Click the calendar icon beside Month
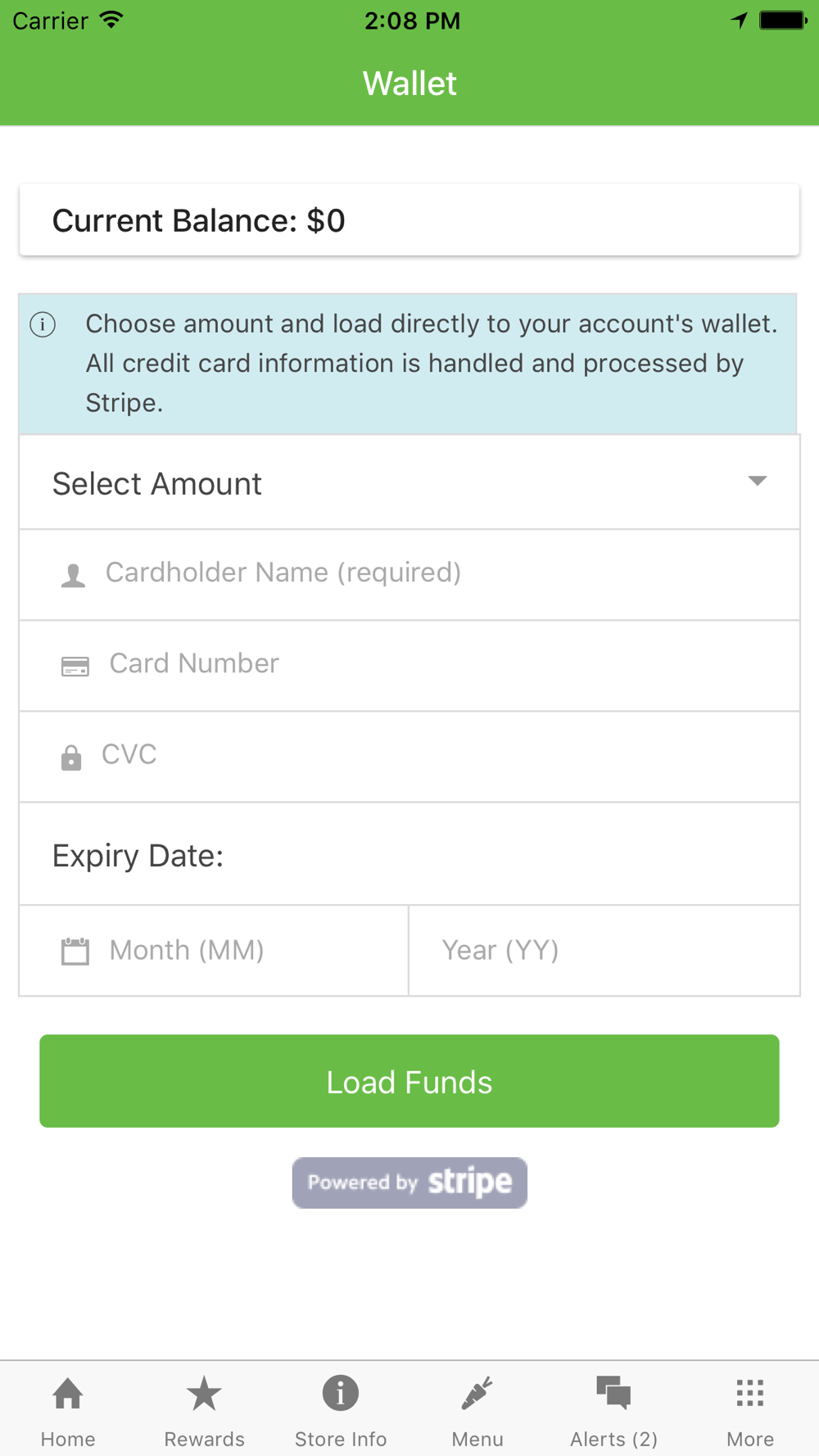Screen dimensions: 819x1456 coord(75,952)
